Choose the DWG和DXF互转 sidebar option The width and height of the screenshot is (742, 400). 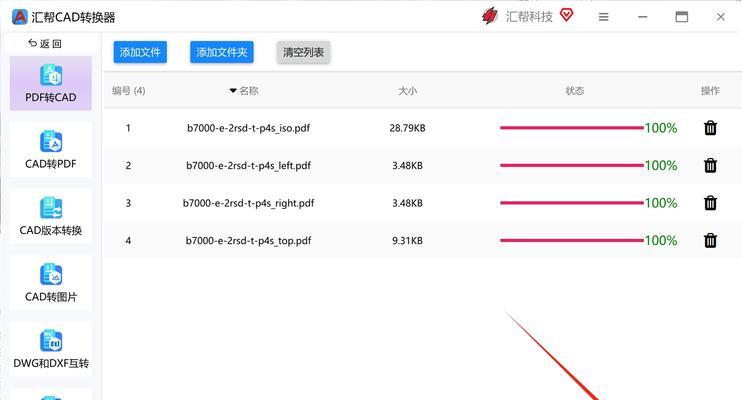tap(51, 349)
